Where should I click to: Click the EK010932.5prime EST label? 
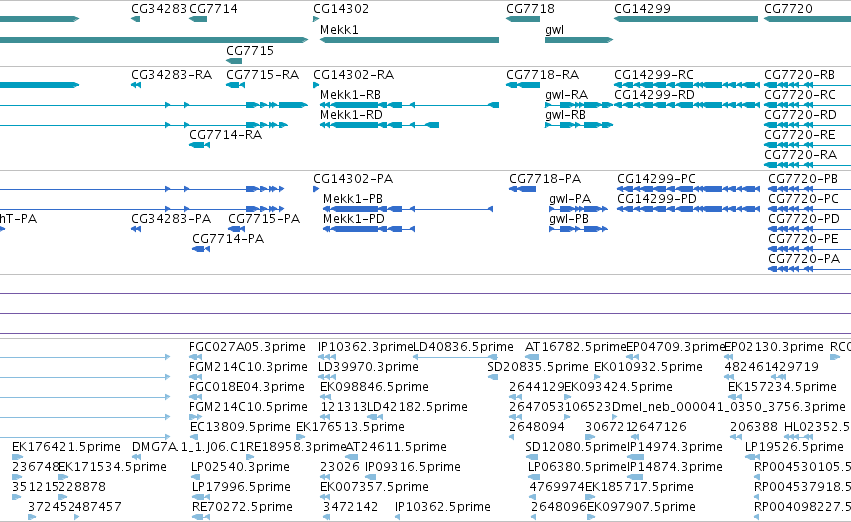coord(648,367)
